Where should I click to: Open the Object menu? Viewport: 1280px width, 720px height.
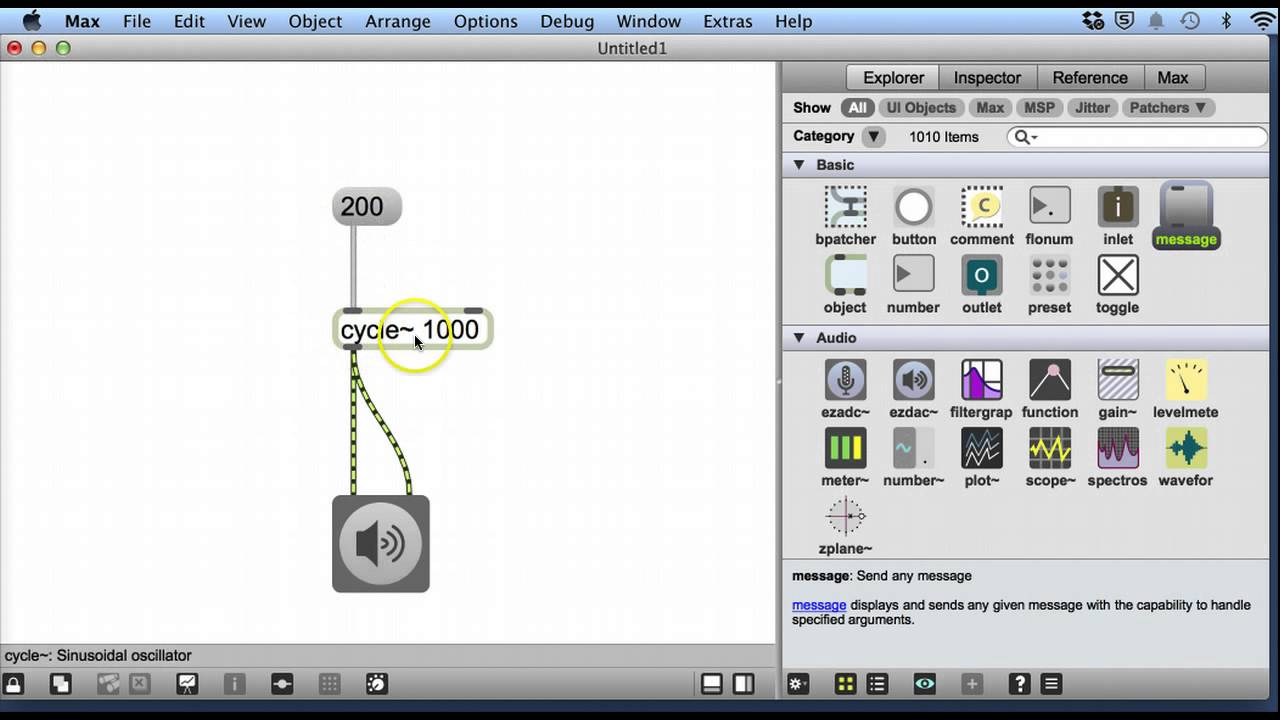click(x=315, y=21)
